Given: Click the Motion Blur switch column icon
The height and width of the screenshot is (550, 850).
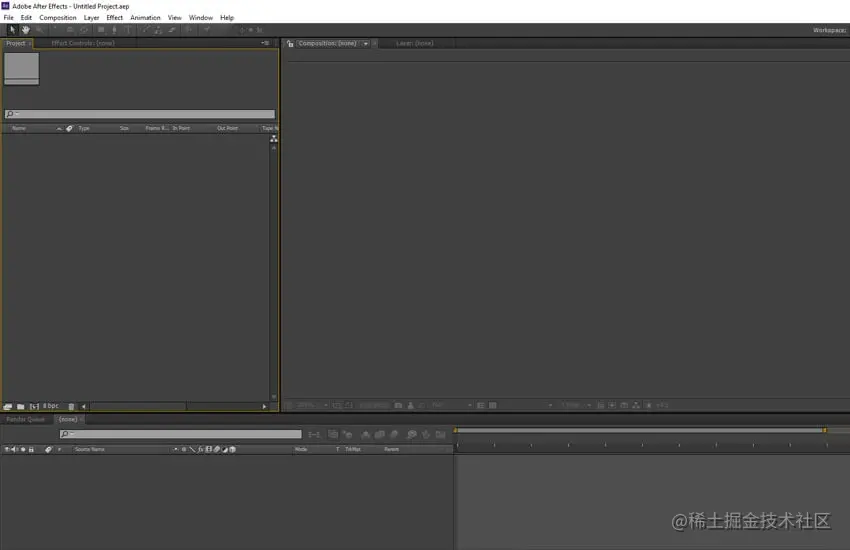Looking at the screenshot, I should [x=217, y=449].
